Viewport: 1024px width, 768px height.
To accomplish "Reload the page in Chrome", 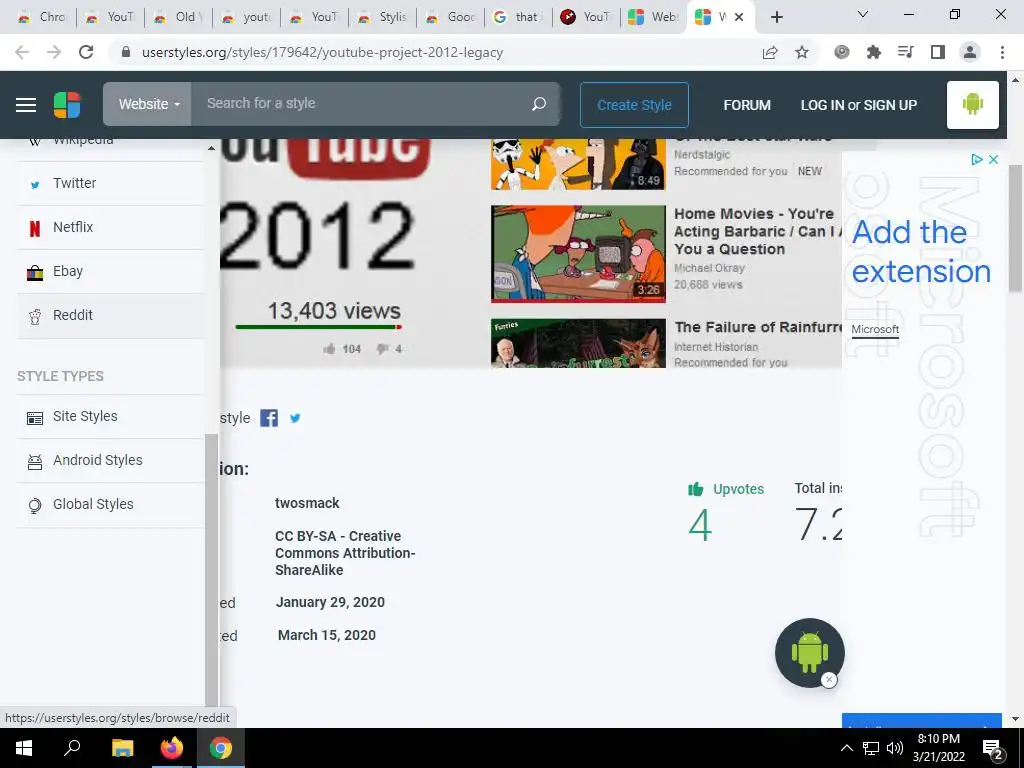I will point(86,52).
